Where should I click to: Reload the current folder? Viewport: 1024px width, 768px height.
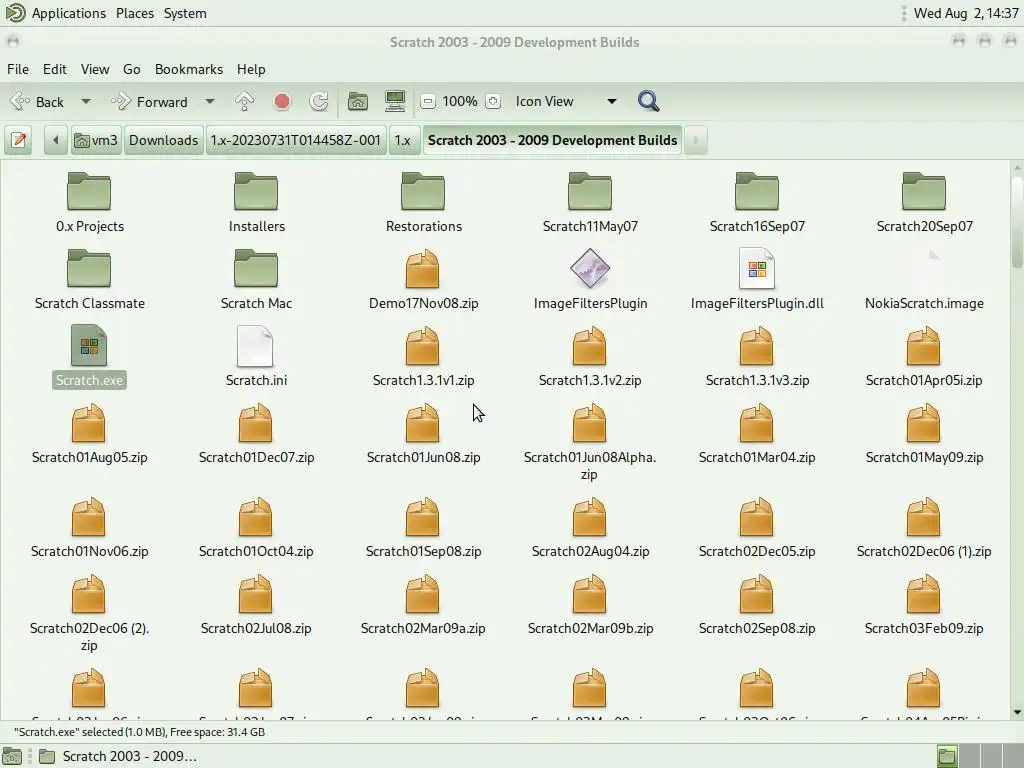319,101
